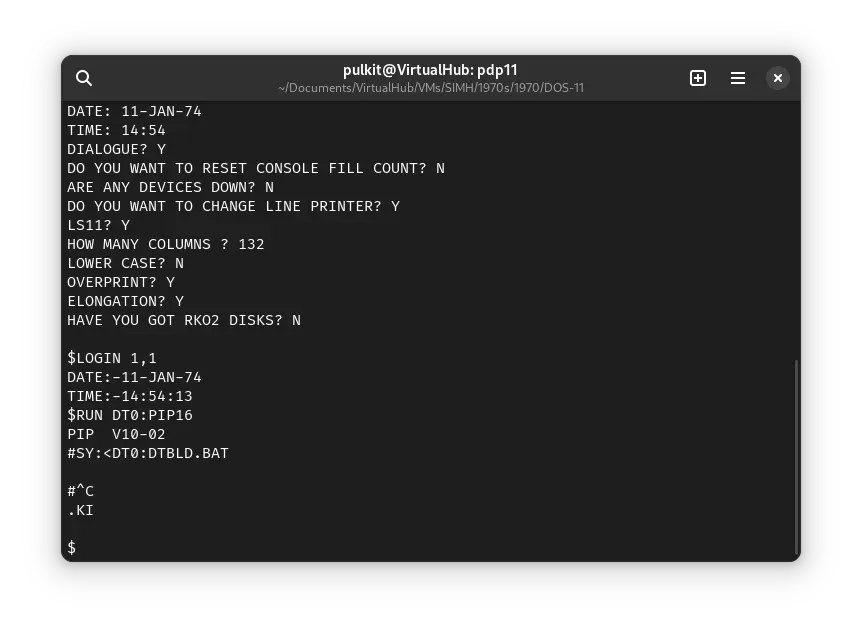862x629 pixels.
Task: Show the Console options menu
Action: [x=738, y=78]
